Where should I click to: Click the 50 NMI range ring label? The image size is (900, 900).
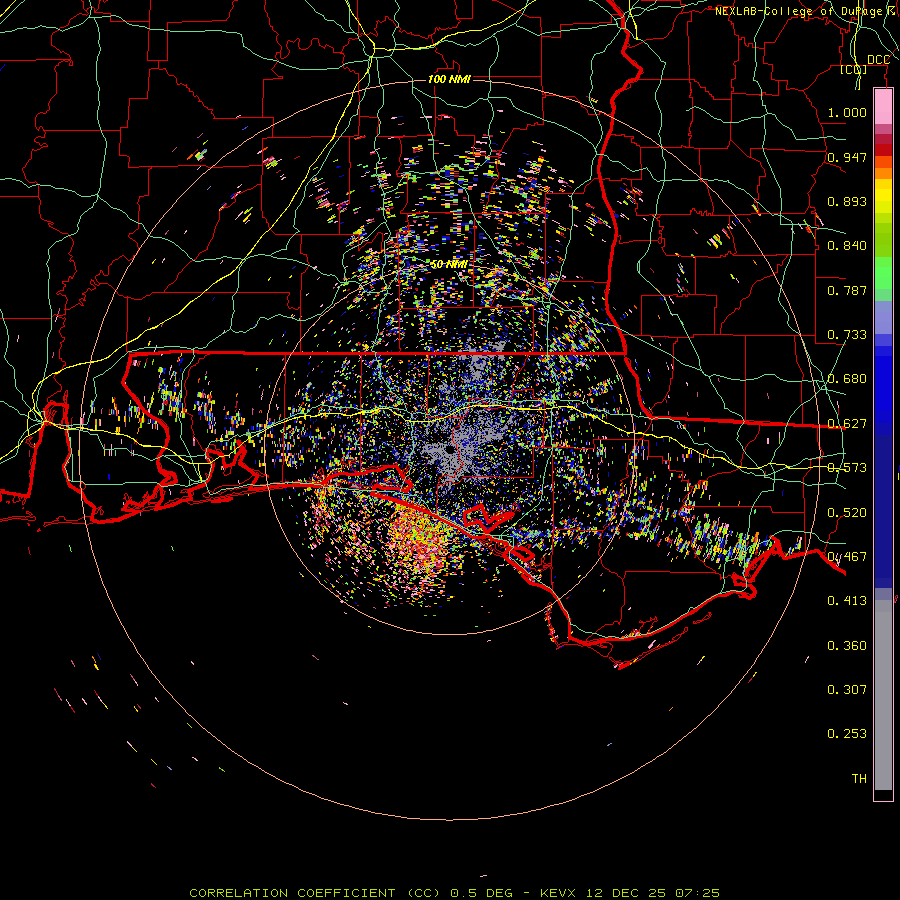pyautogui.click(x=449, y=265)
